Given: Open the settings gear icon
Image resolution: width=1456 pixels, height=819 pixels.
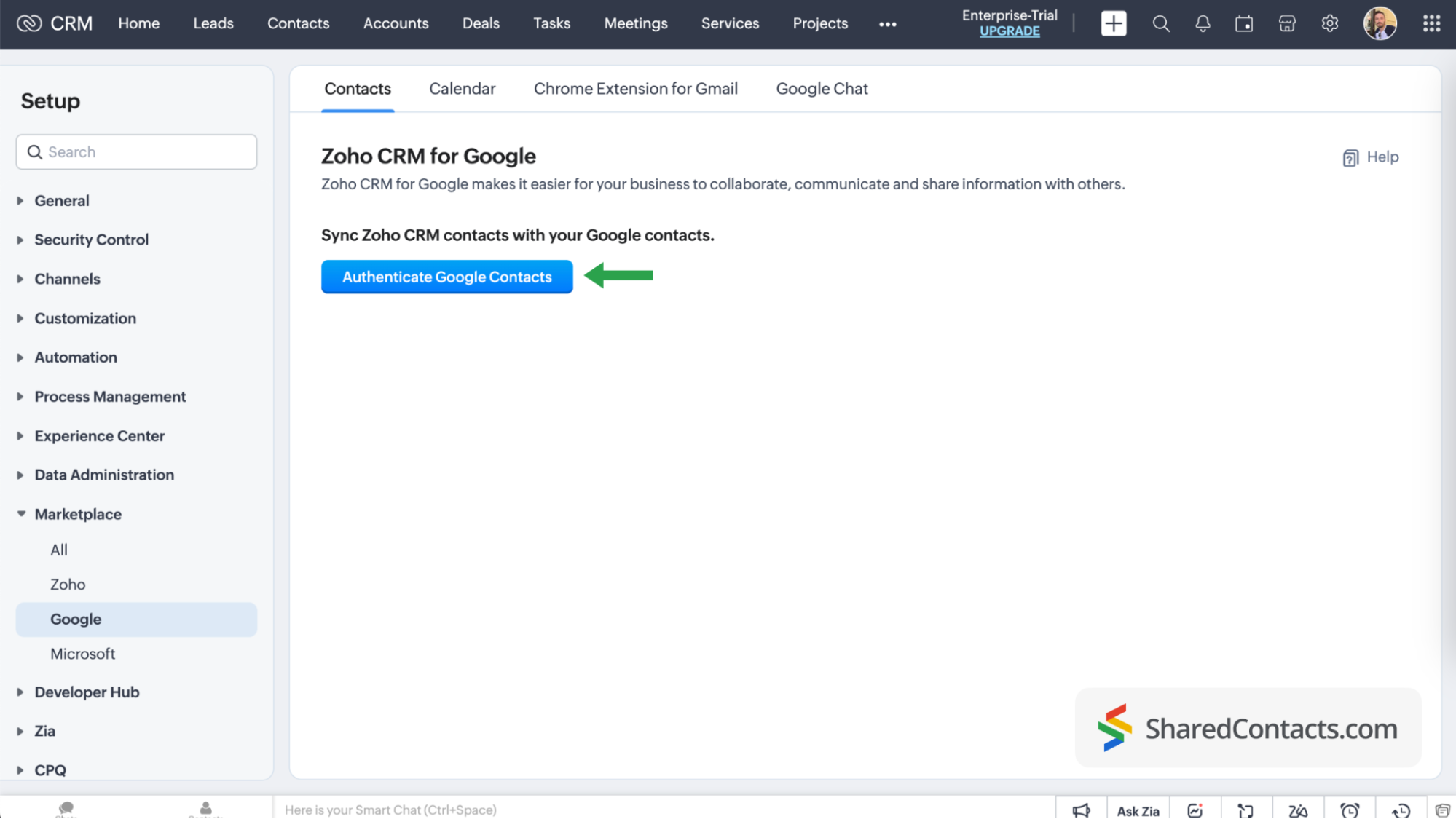Looking at the screenshot, I should (x=1330, y=23).
